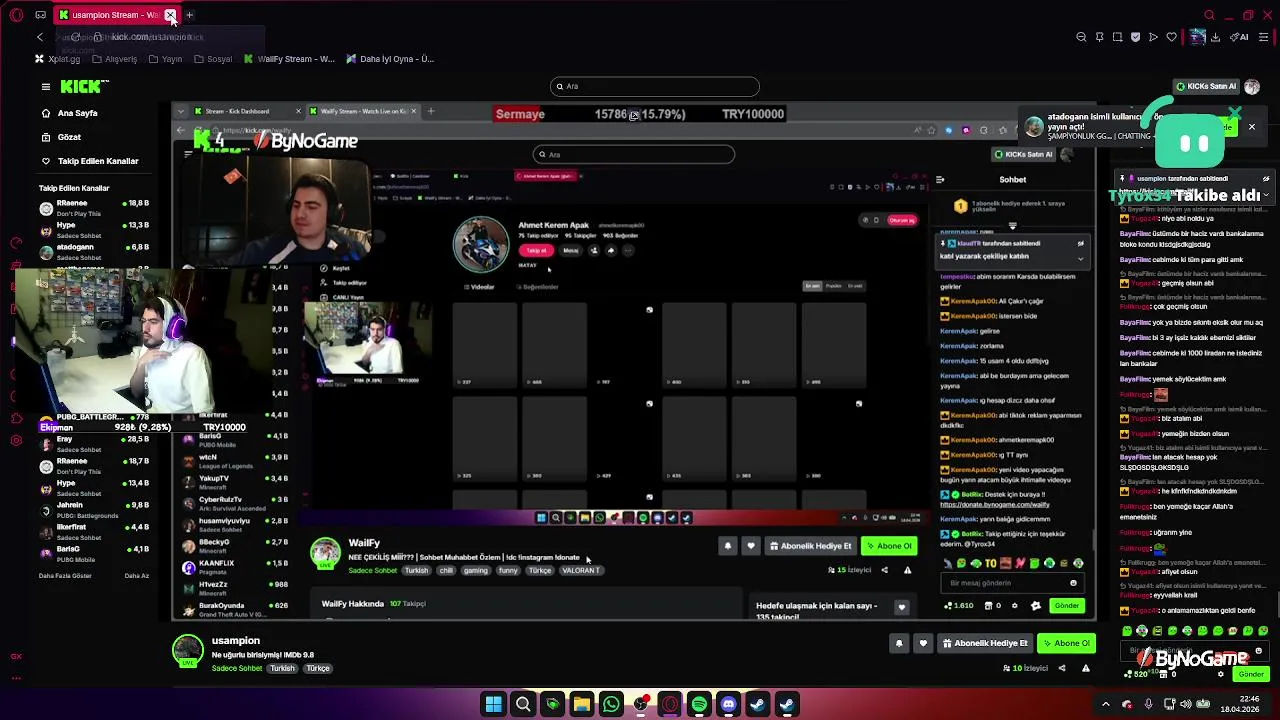Select RRaenee channel in followed list
The width and height of the screenshot is (1280, 720).
93,207
